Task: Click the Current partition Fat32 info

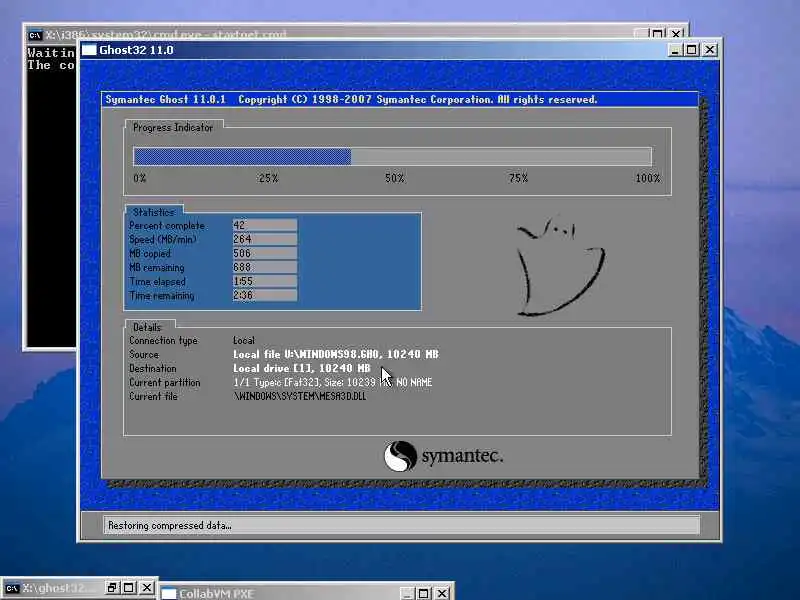Action: [x=333, y=382]
